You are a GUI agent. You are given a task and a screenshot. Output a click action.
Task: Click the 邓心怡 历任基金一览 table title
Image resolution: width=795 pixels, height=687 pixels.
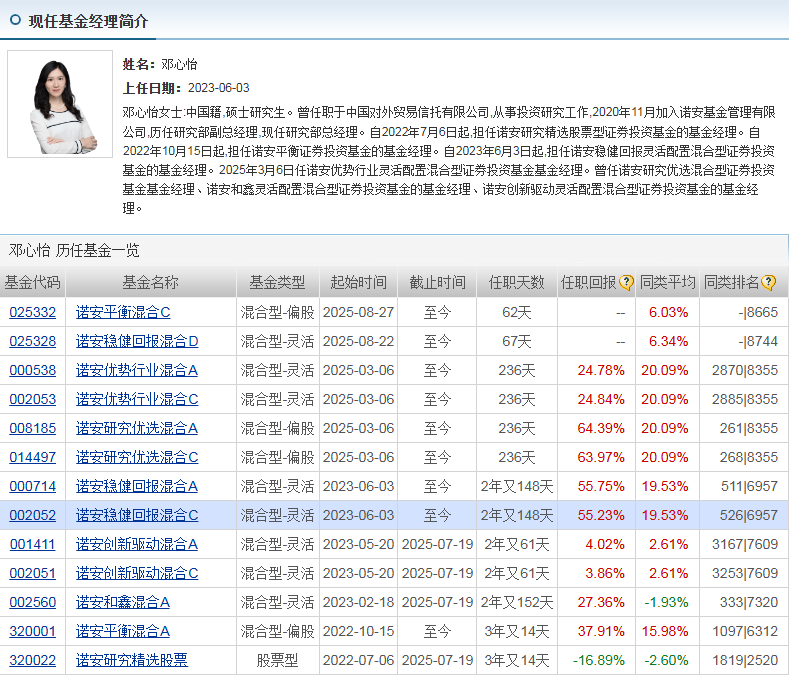coord(74,250)
